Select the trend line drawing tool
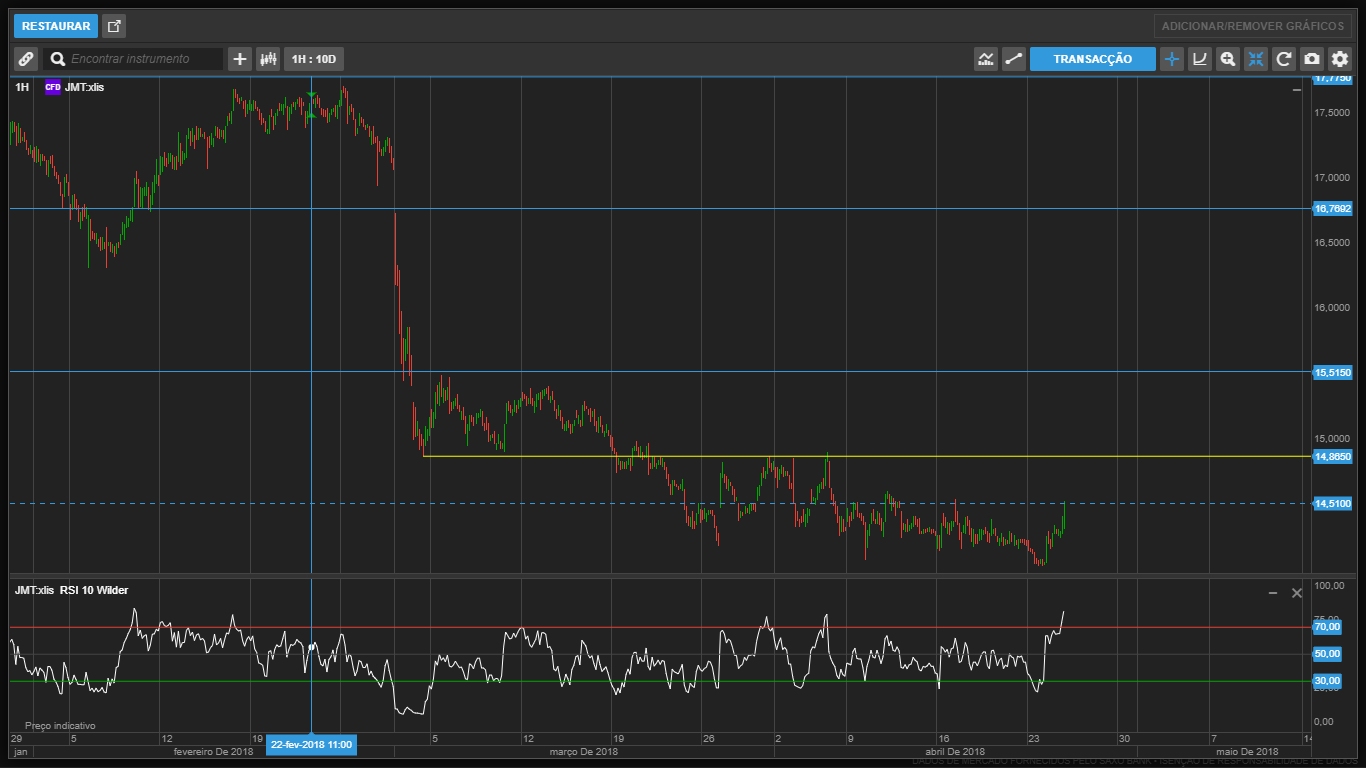This screenshot has width=1366, height=768. point(1014,59)
